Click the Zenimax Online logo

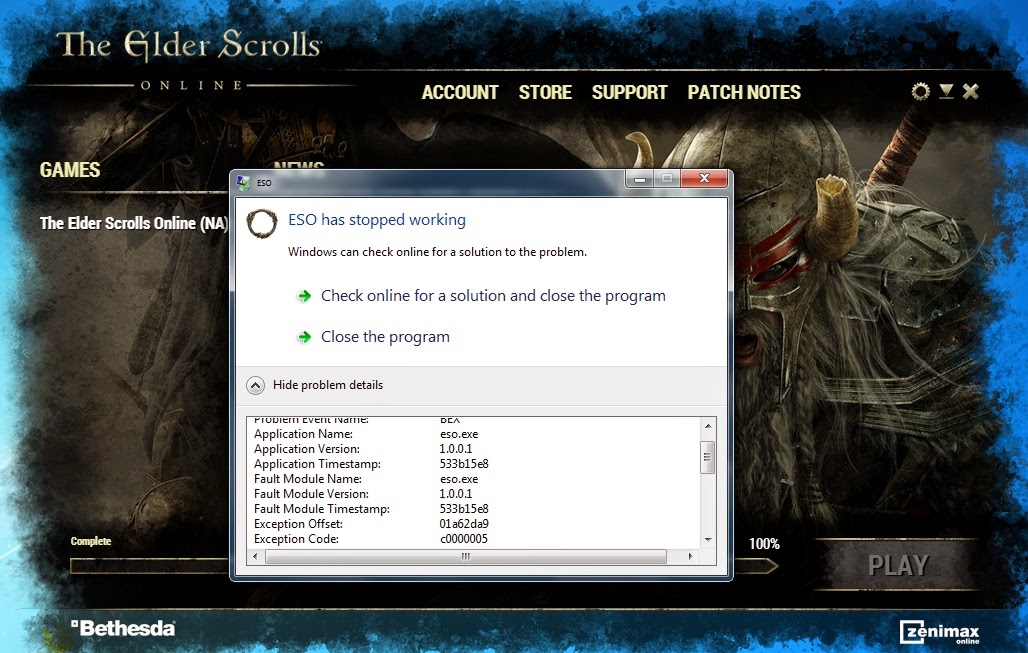tap(939, 632)
